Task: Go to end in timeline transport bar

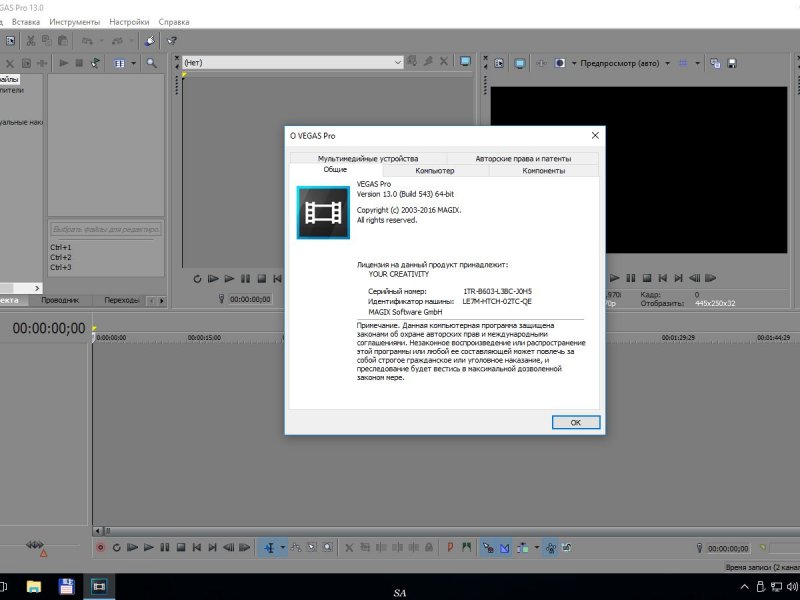Action: pyautogui.click(x=212, y=547)
